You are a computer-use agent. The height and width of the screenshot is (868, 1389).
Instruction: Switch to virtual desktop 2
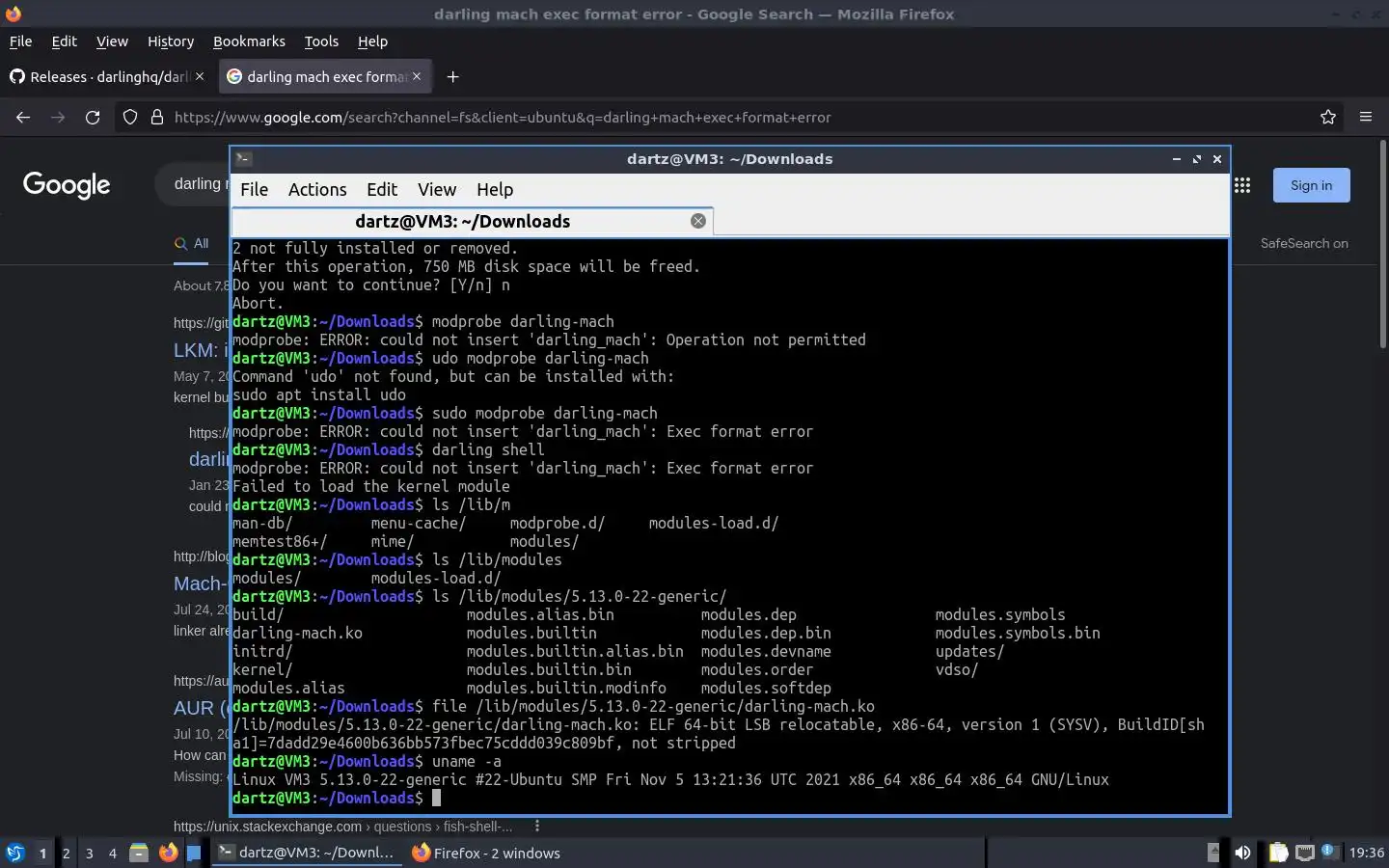click(66, 853)
